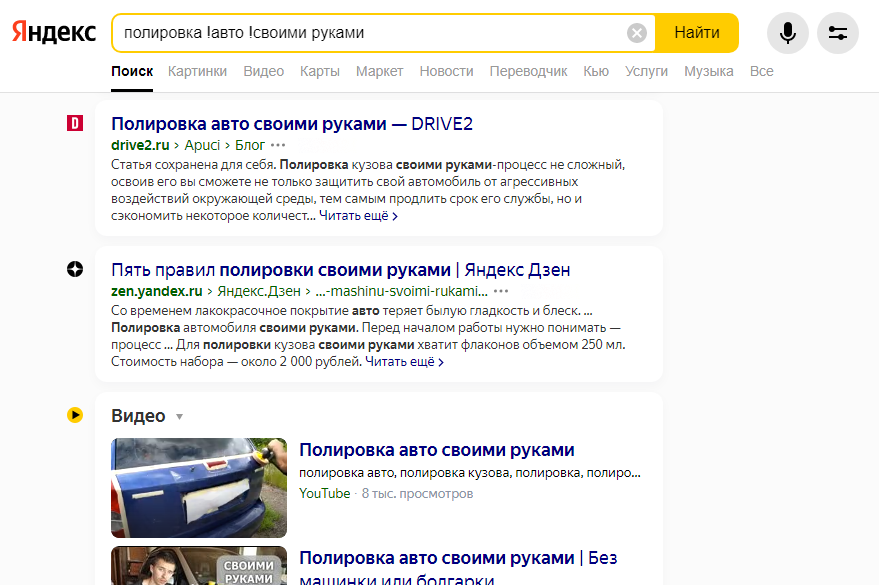Click the Видео block heading
The image size is (879, 585).
(x=138, y=416)
